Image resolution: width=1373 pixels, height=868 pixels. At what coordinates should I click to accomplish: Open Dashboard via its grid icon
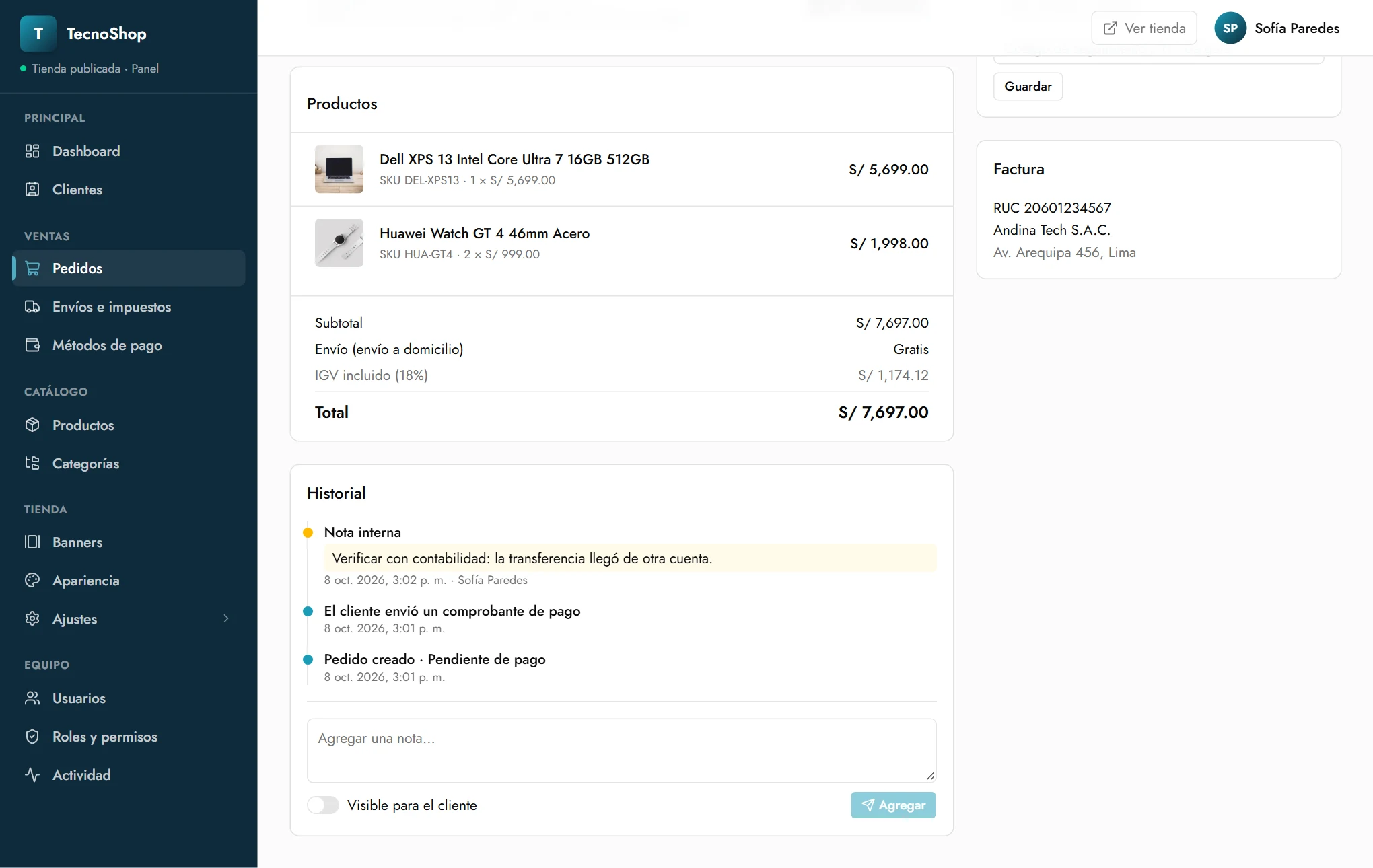click(x=32, y=151)
